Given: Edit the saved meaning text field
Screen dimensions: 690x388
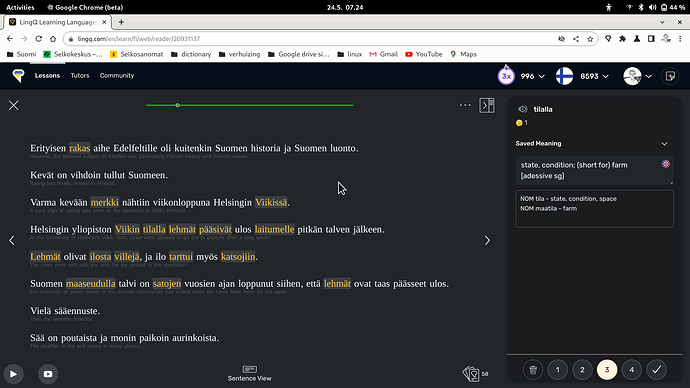Looking at the screenshot, I should pyautogui.click(x=594, y=170).
